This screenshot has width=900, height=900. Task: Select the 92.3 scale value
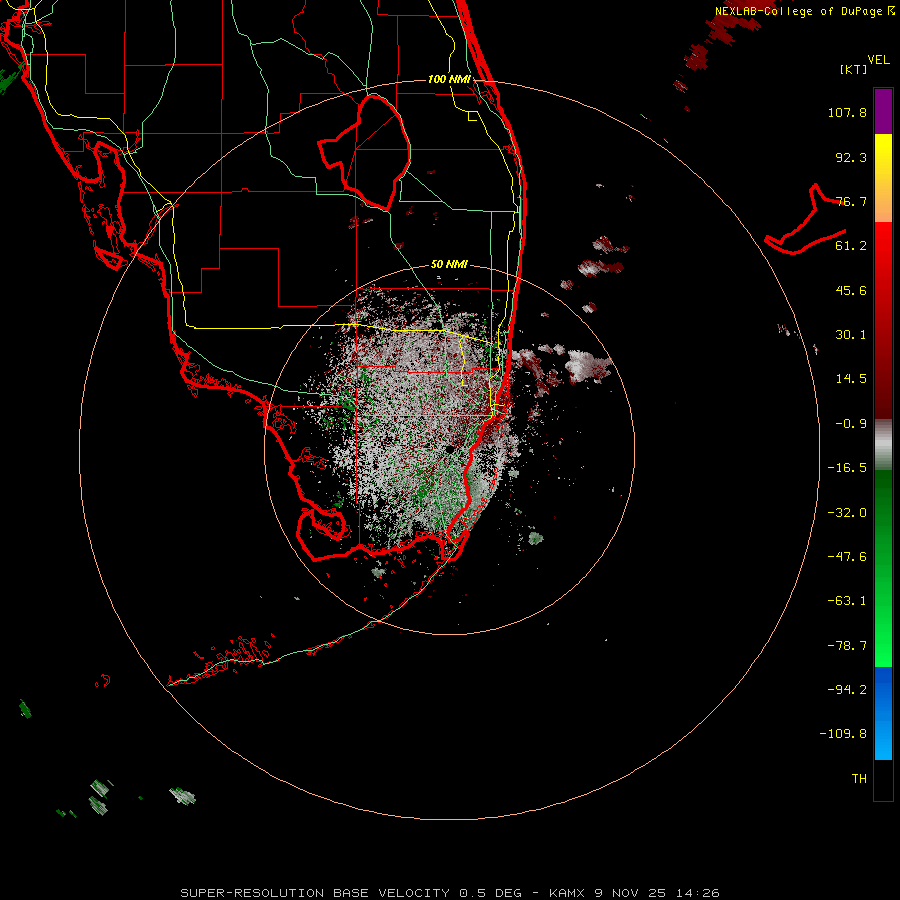851,157
